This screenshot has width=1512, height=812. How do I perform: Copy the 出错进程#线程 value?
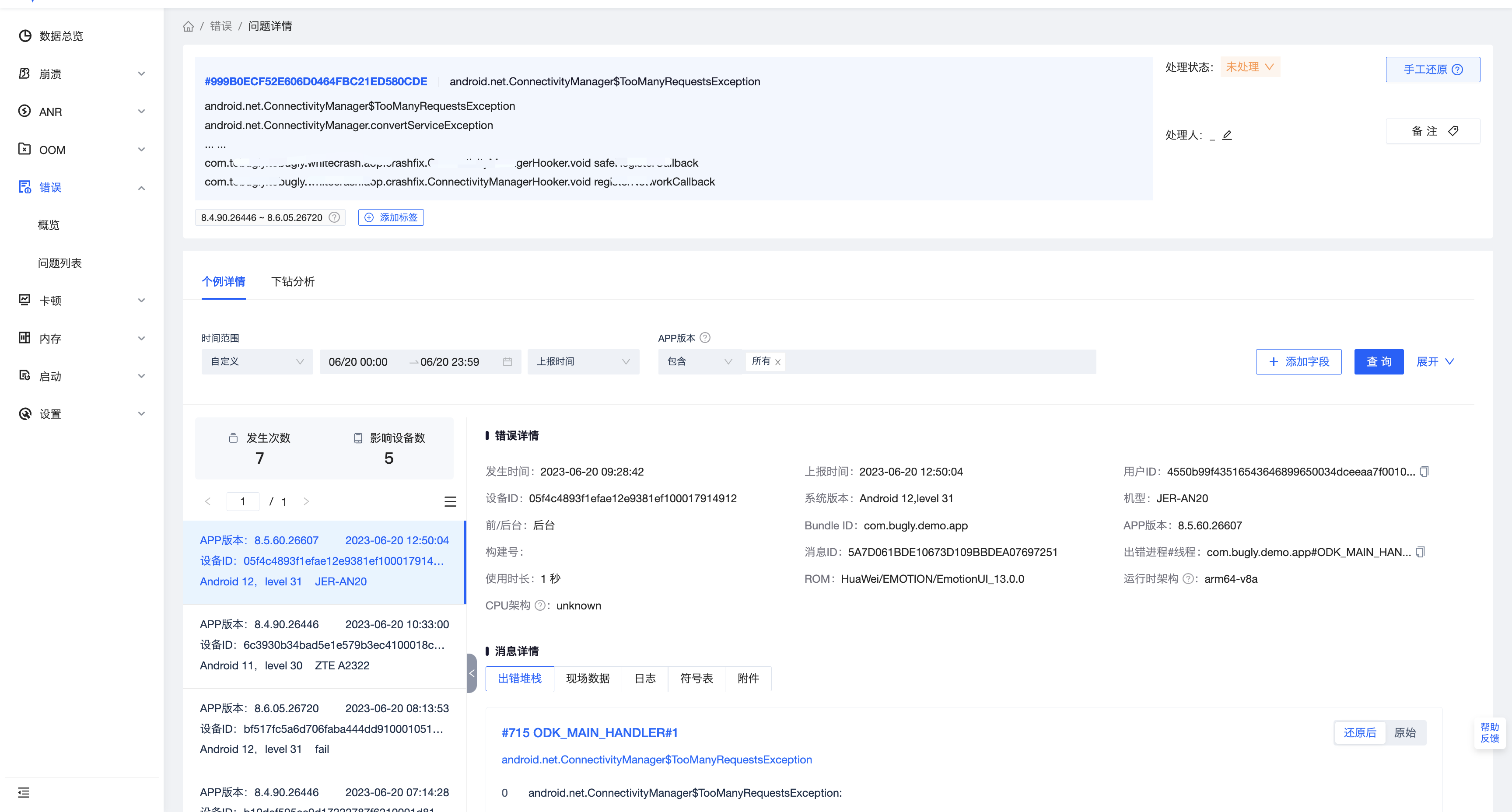1420,552
